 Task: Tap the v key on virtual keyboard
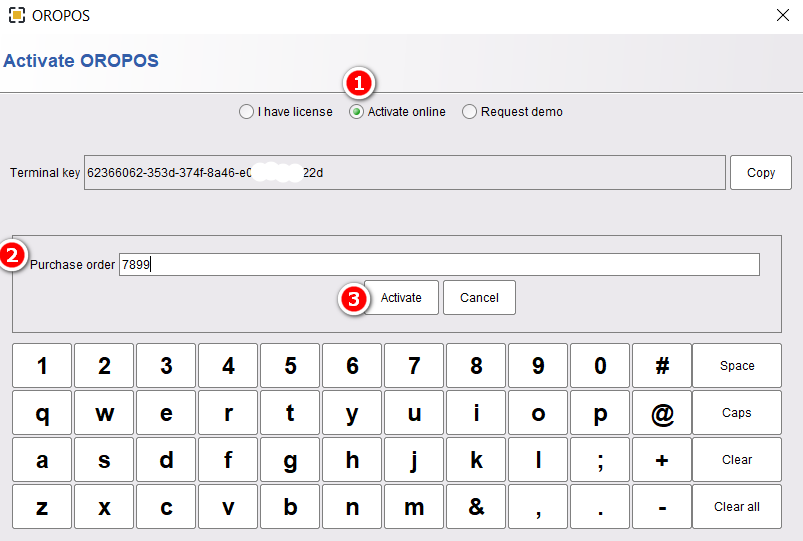228,507
